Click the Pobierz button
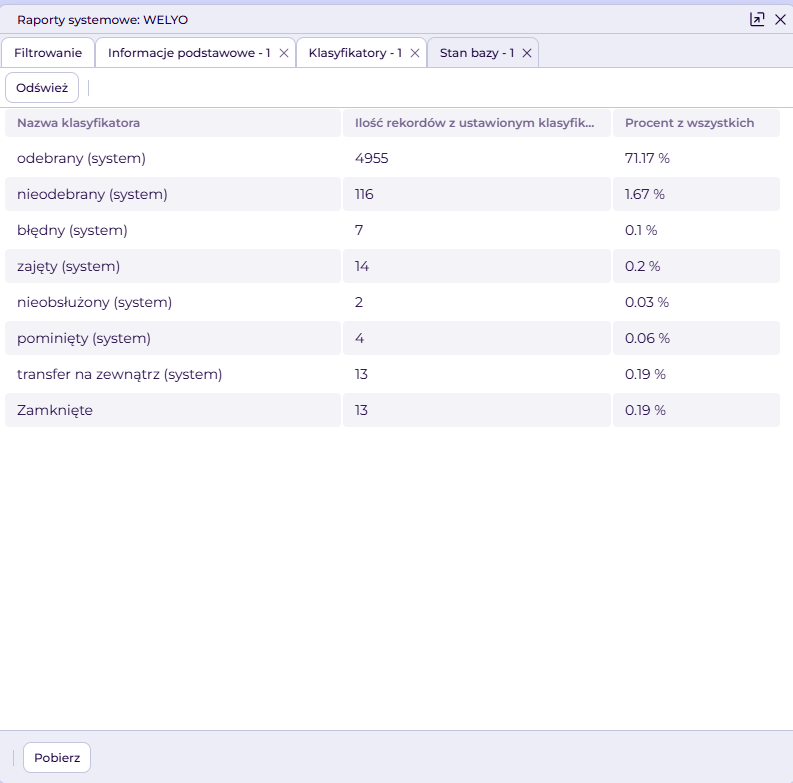Image resolution: width=793 pixels, height=783 pixels. click(x=57, y=757)
